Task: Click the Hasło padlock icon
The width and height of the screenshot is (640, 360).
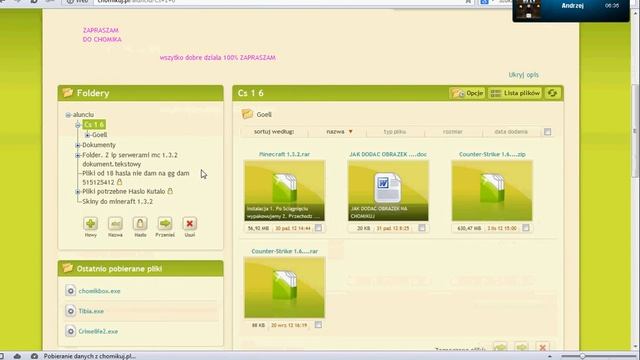Action: click(x=140, y=224)
